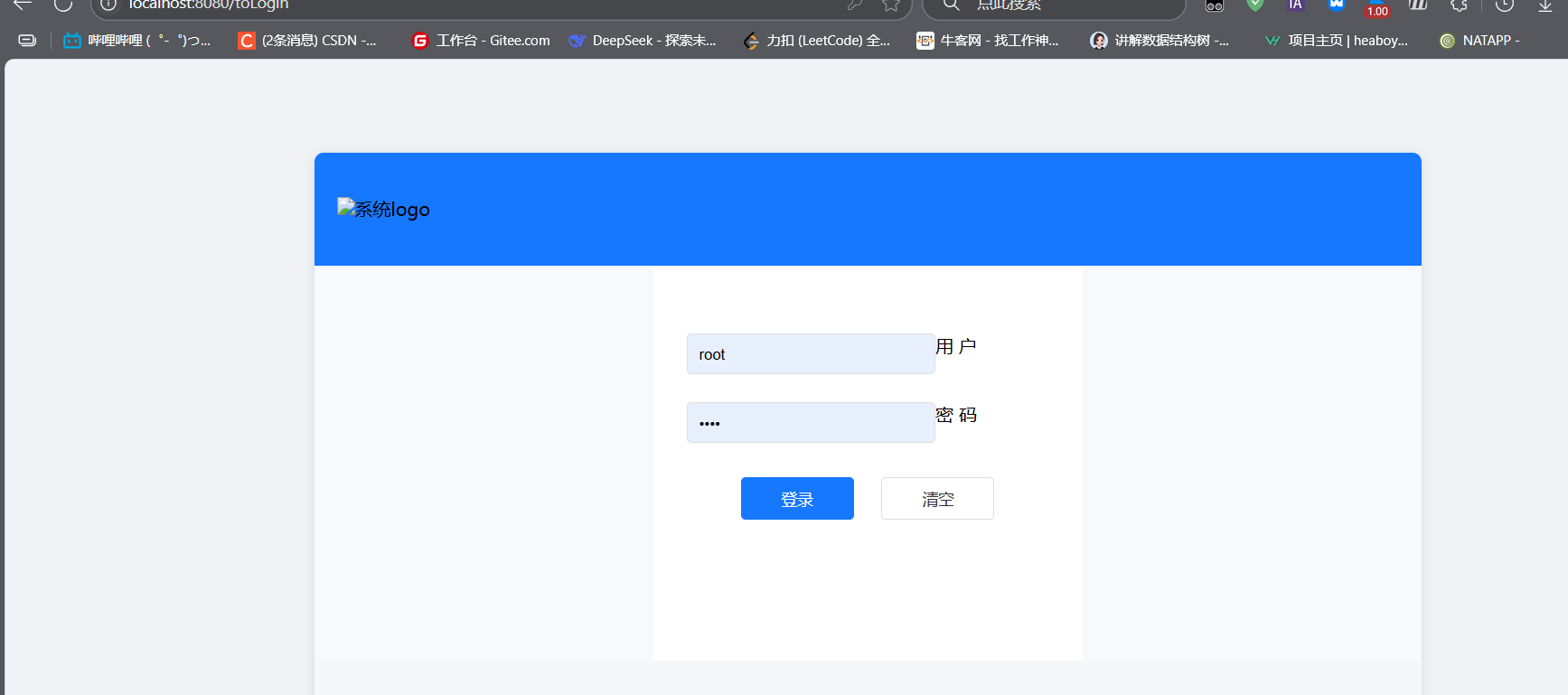Screen dimensions: 1568x695
Task: Open the 项目主页 | heaboy bookmark
Action: [x=1337, y=41]
